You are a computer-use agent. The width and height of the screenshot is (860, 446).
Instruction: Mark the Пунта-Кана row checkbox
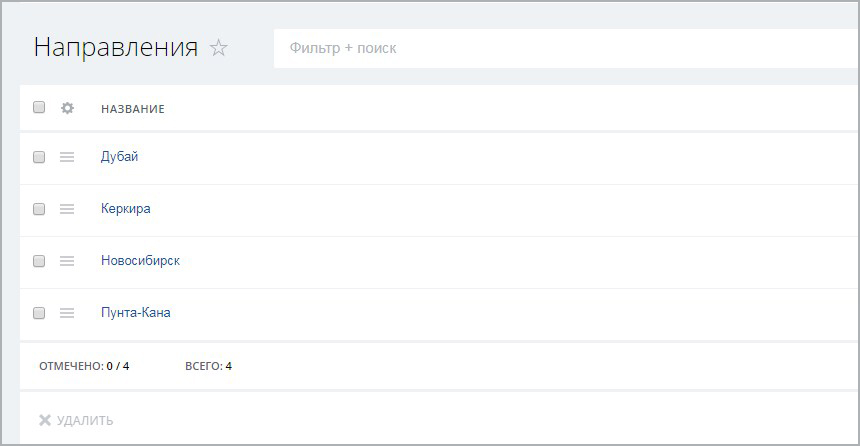[39, 313]
